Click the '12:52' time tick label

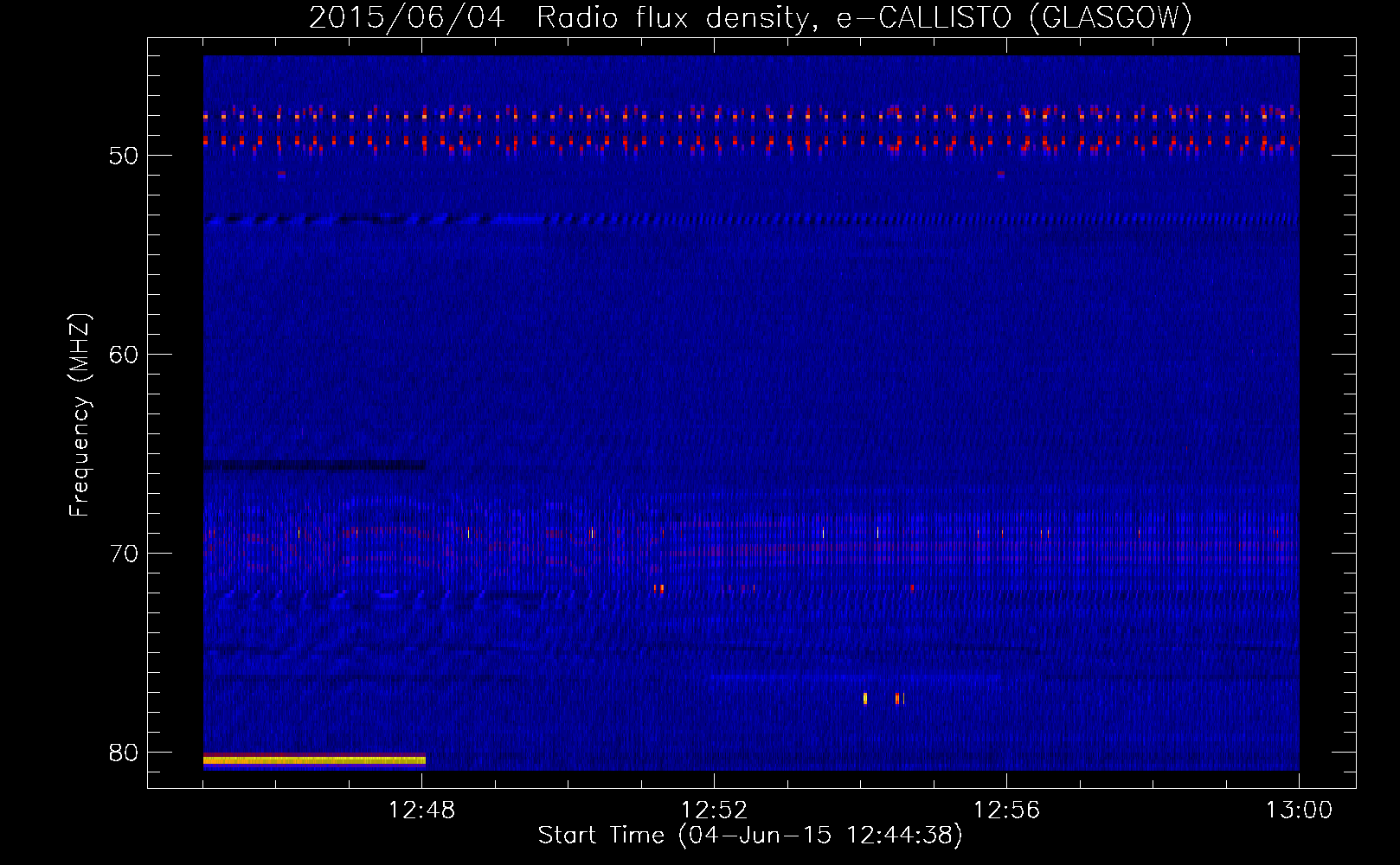pyautogui.click(x=715, y=811)
